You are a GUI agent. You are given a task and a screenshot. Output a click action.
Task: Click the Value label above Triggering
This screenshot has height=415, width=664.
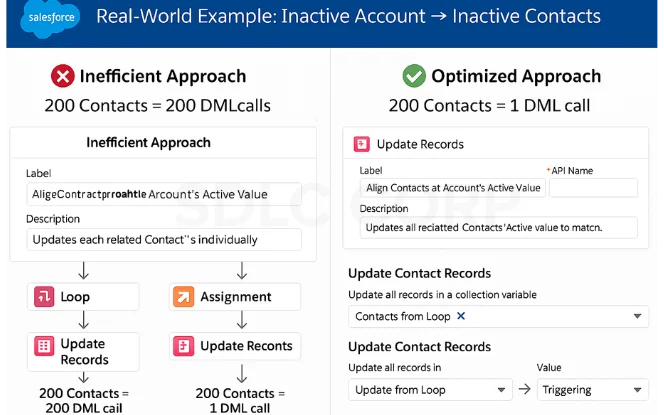click(549, 368)
